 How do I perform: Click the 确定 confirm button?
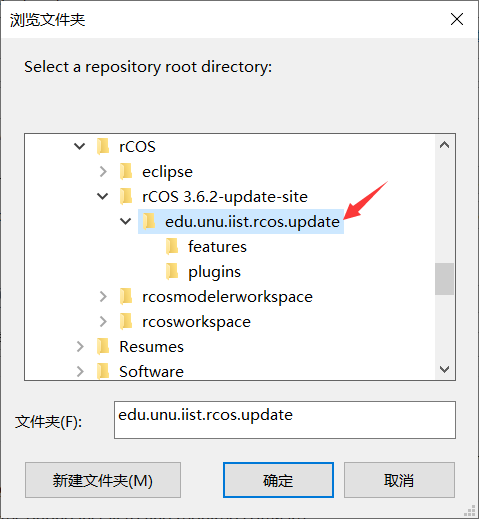point(278,480)
